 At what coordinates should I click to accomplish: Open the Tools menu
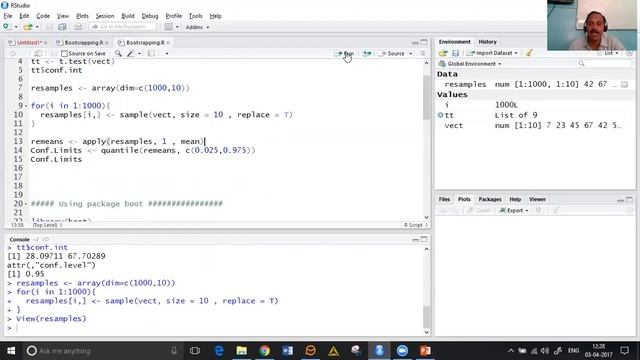(x=196, y=16)
